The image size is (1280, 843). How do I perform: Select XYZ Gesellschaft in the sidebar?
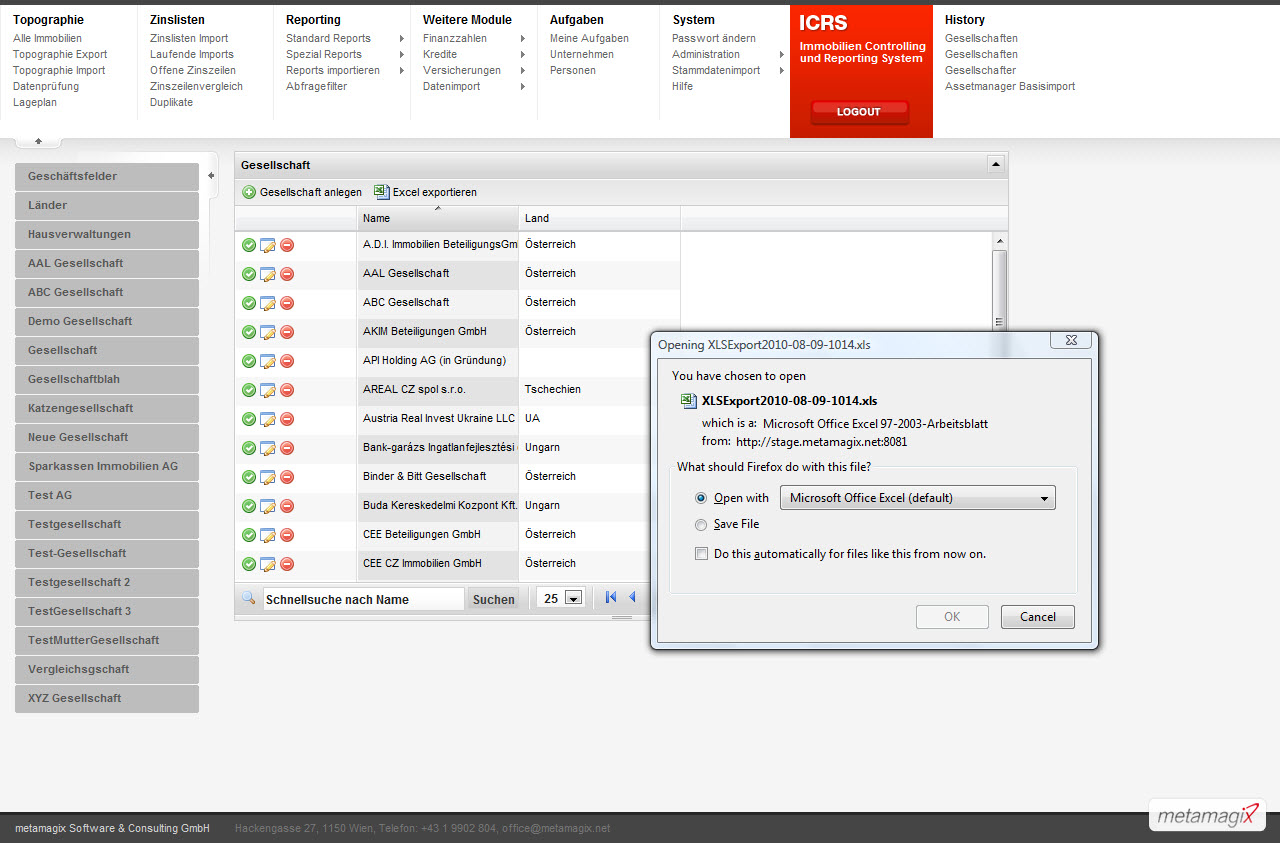tap(107, 699)
